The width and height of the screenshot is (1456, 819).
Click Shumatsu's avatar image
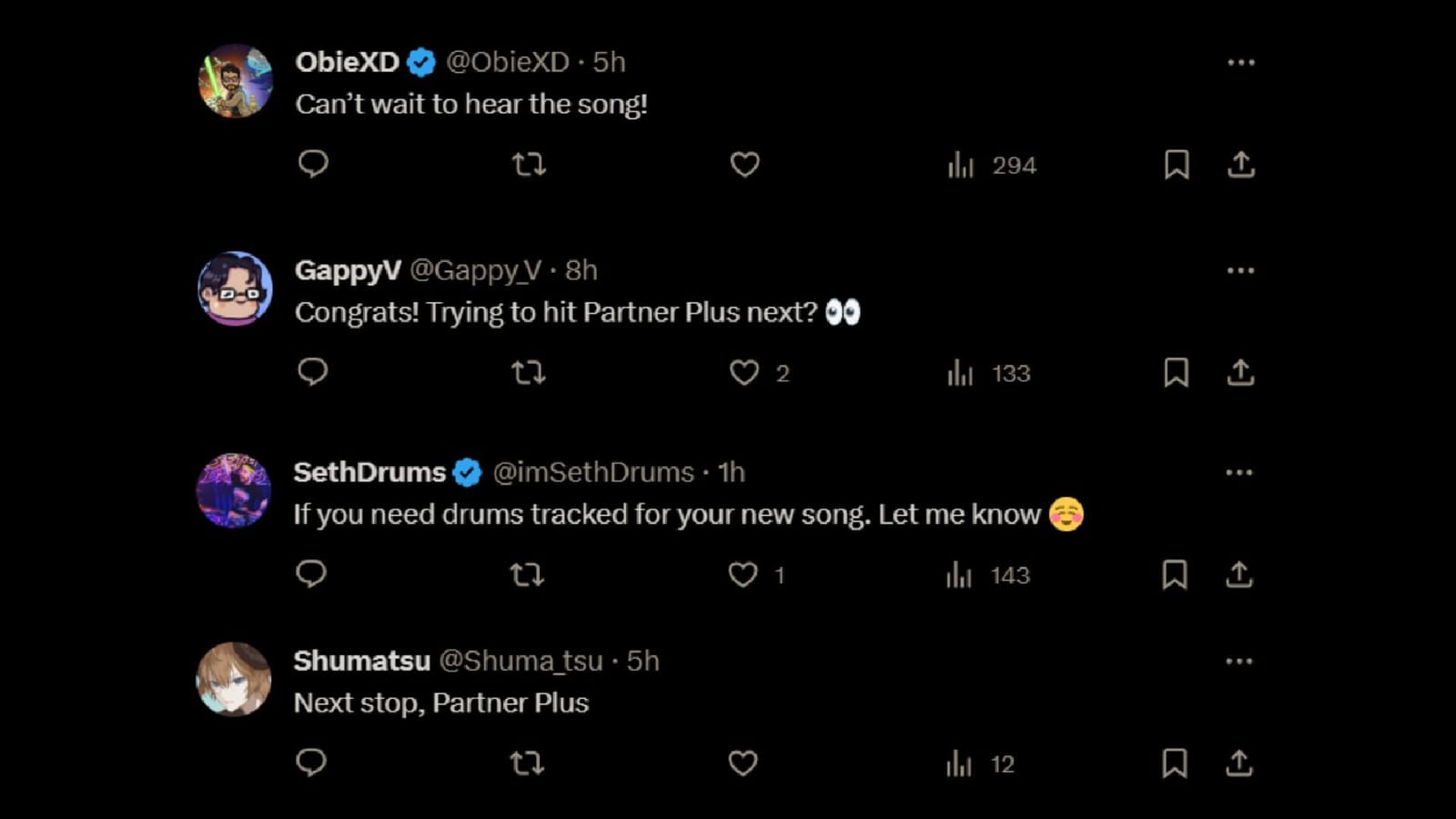[x=234, y=680]
